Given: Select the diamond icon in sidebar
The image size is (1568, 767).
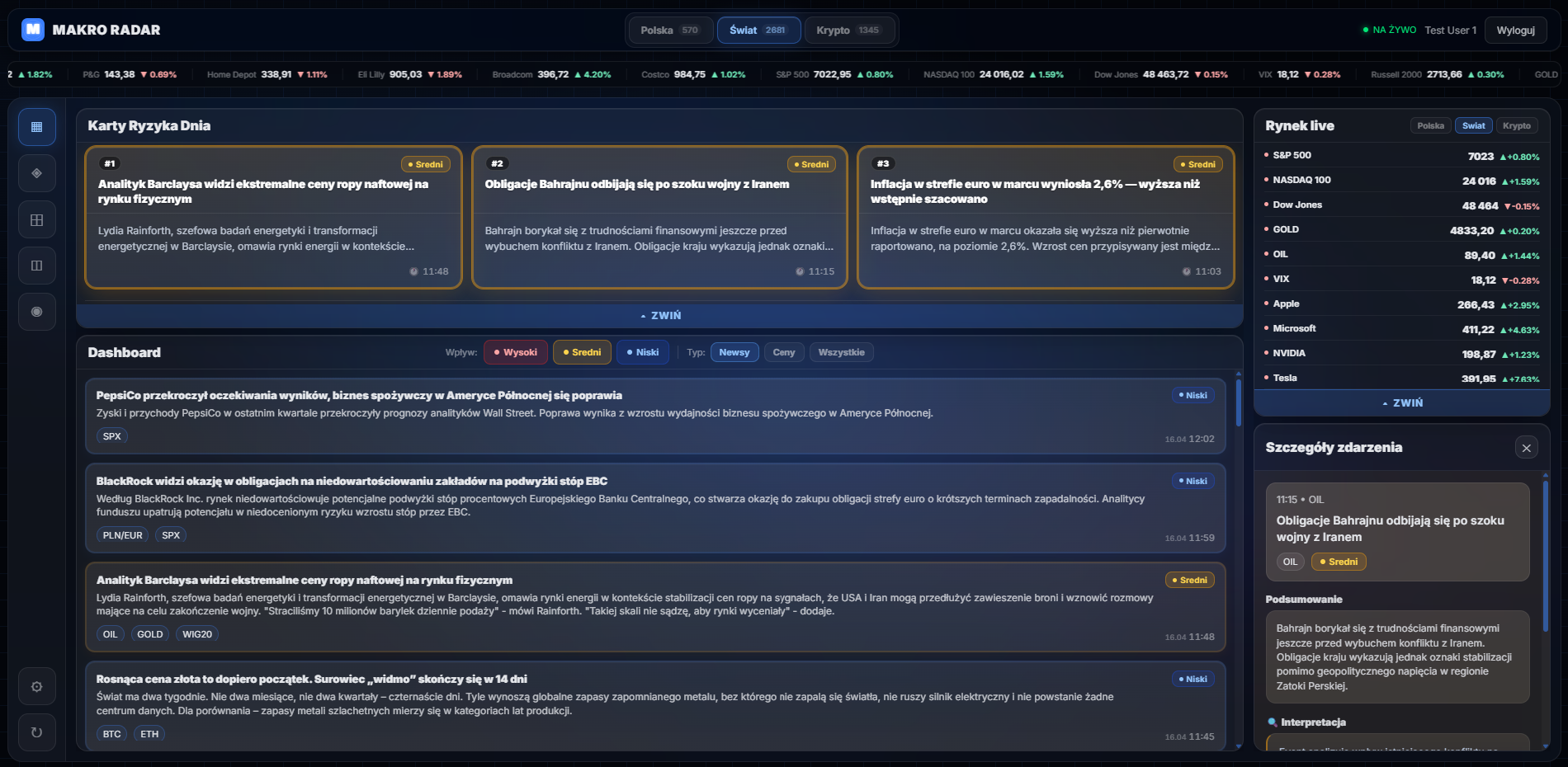Looking at the screenshot, I should coord(37,173).
